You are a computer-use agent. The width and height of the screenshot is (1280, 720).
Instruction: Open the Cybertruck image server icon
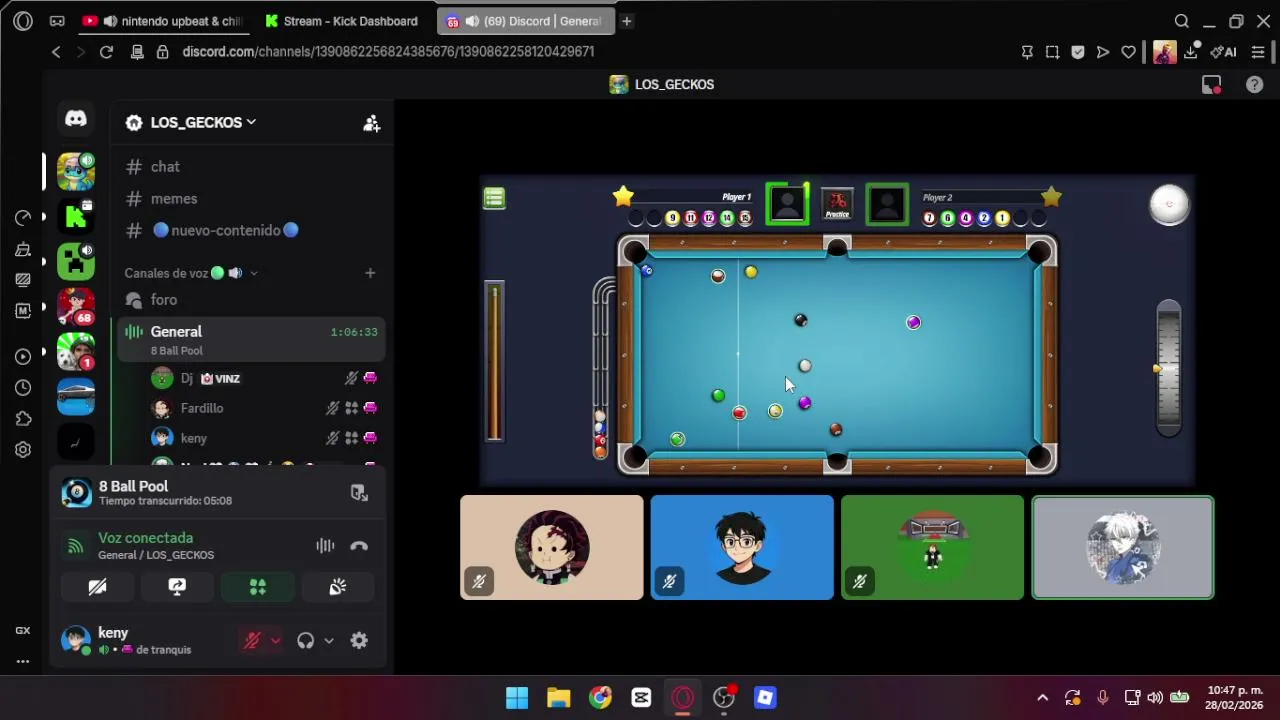tap(76, 396)
